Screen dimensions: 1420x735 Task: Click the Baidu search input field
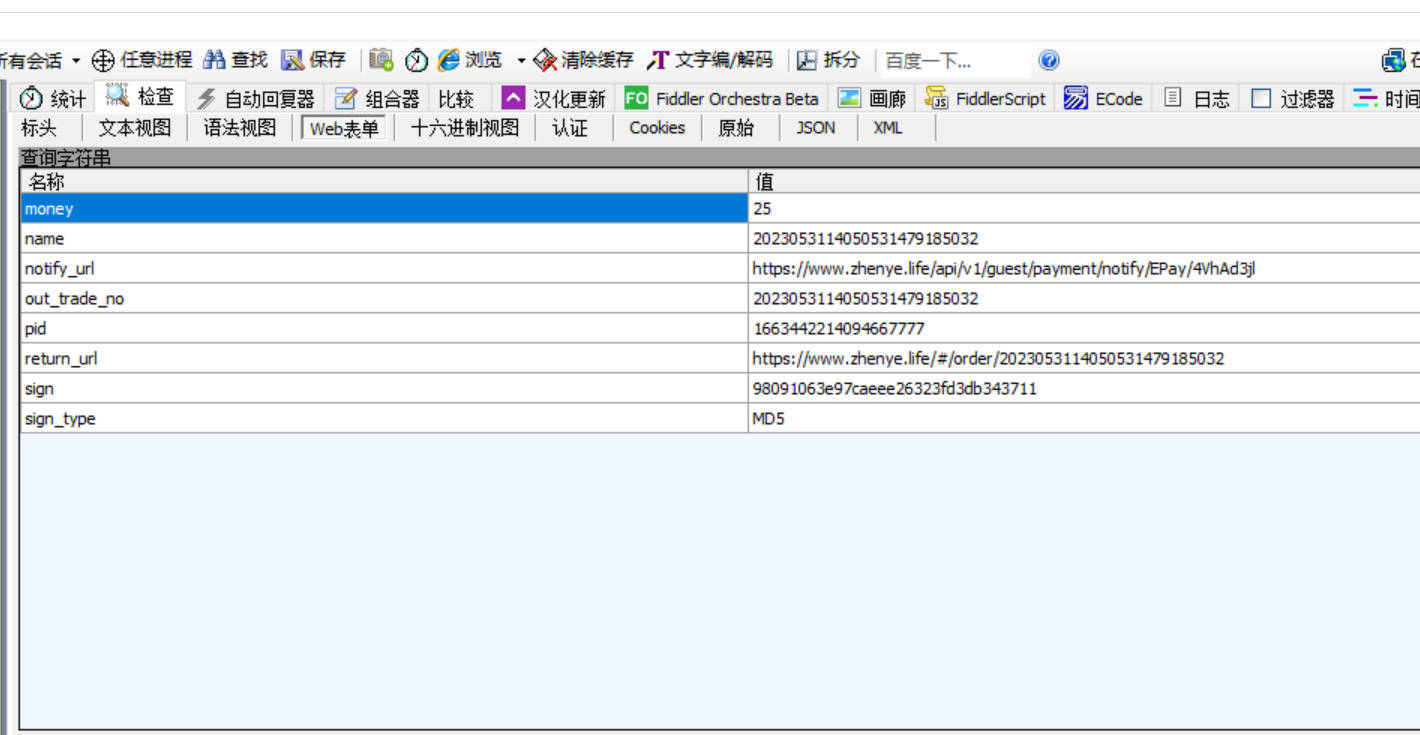tap(953, 61)
